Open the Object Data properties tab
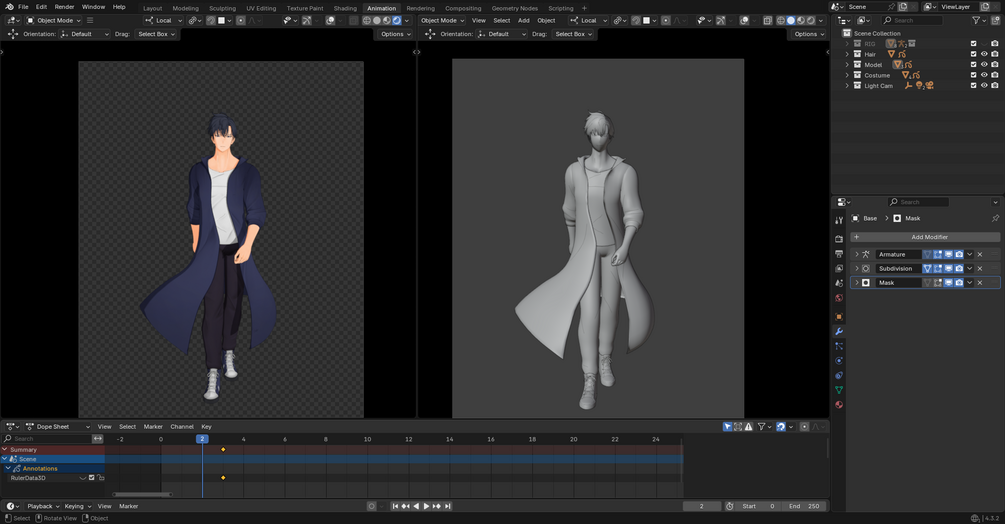1005x524 pixels. tap(838, 390)
